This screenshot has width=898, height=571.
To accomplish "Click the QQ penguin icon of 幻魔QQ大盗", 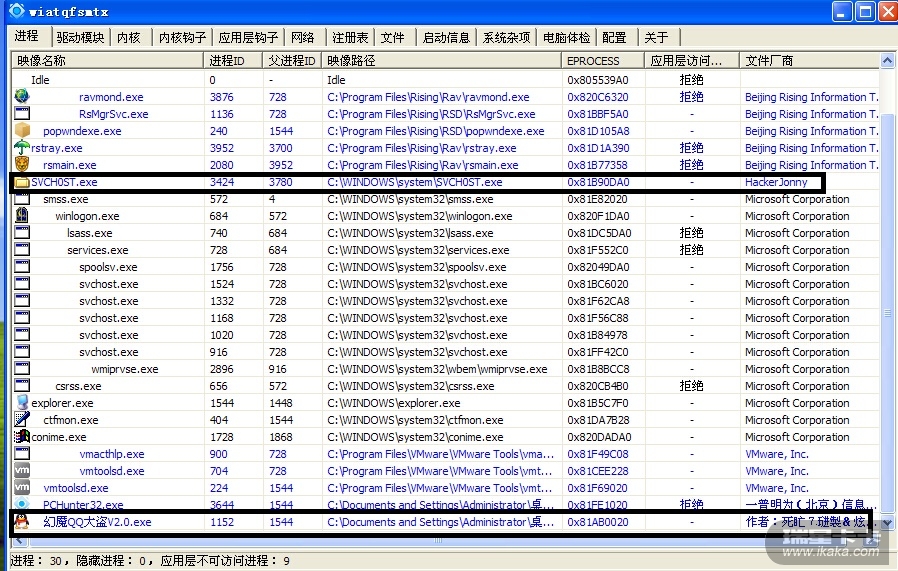I will (x=22, y=521).
